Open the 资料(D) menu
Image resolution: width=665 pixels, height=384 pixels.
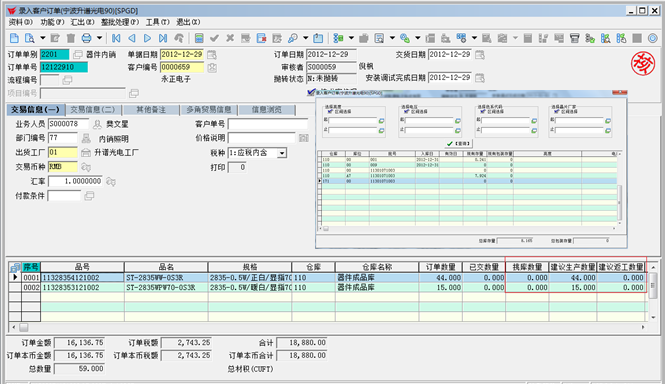20,22
